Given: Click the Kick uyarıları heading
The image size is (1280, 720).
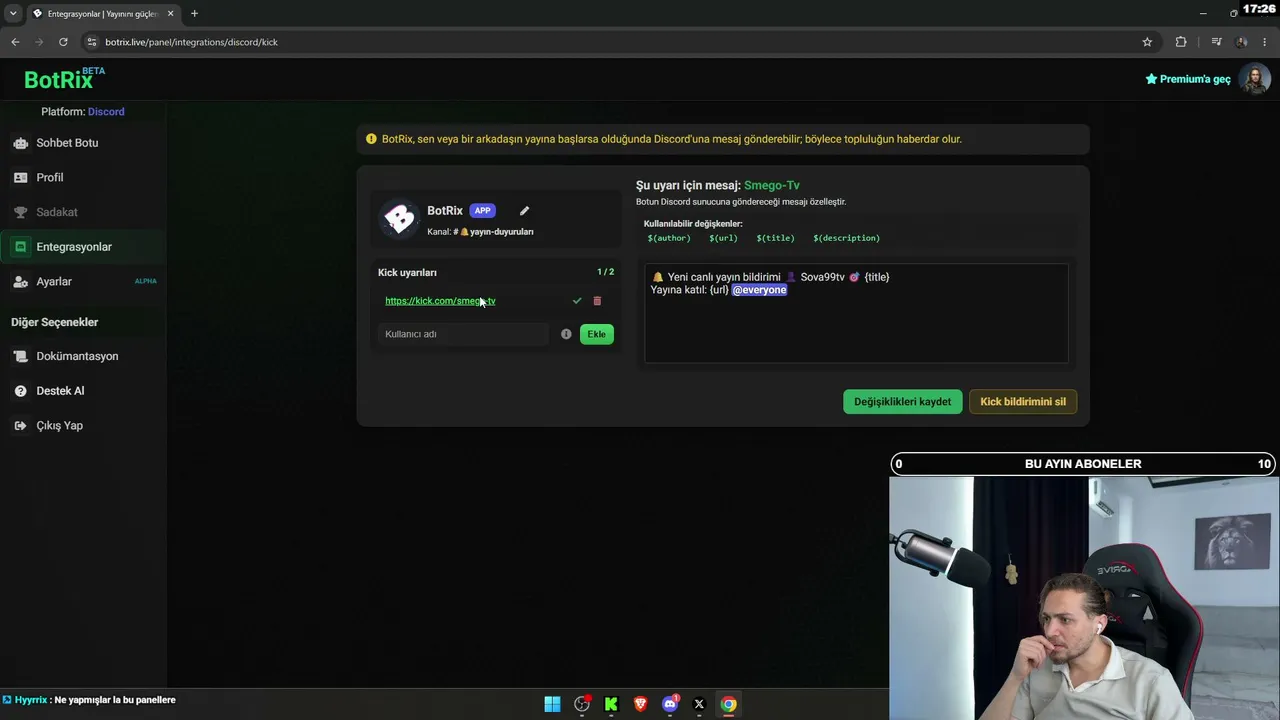Looking at the screenshot, I should tap(407, 273).
